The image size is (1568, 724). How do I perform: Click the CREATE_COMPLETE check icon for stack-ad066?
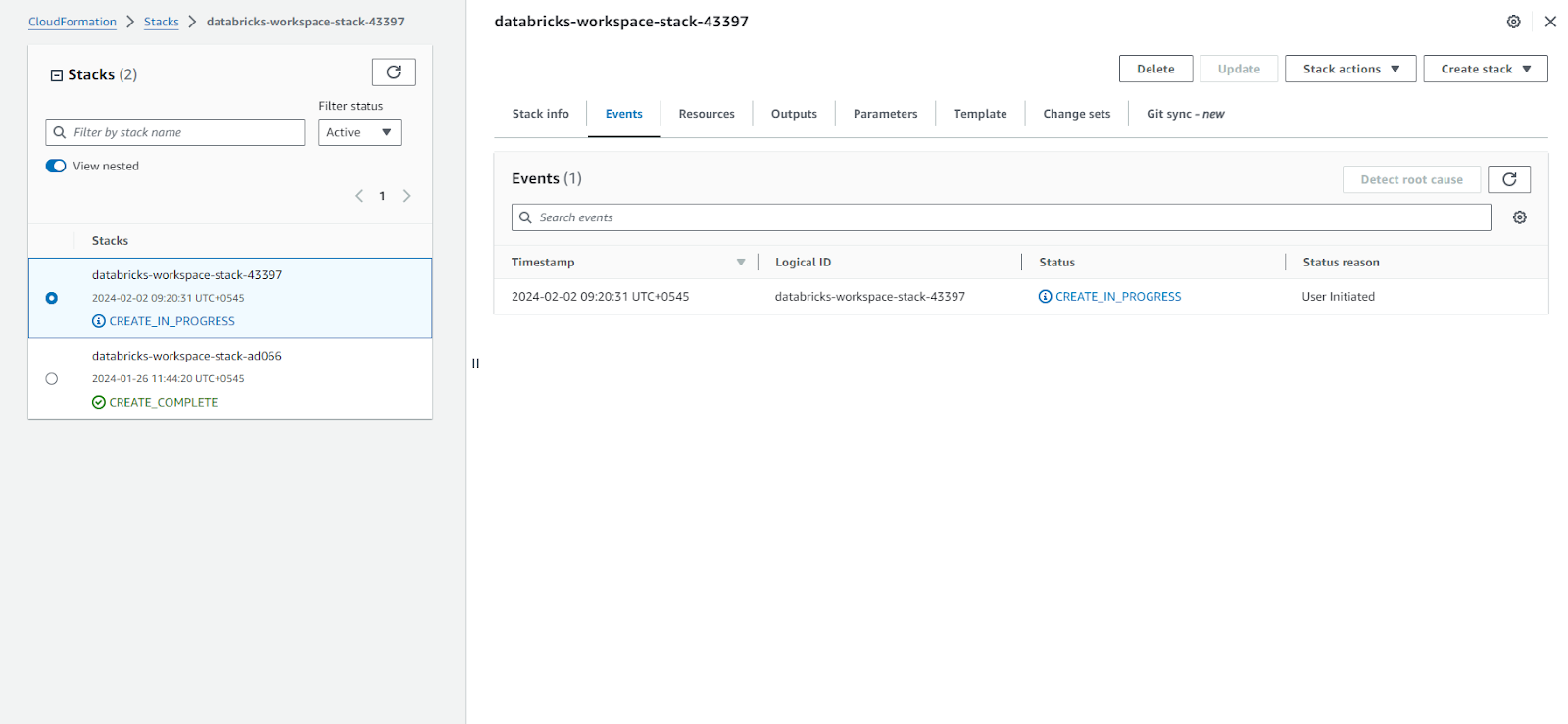tap(98, 402)
